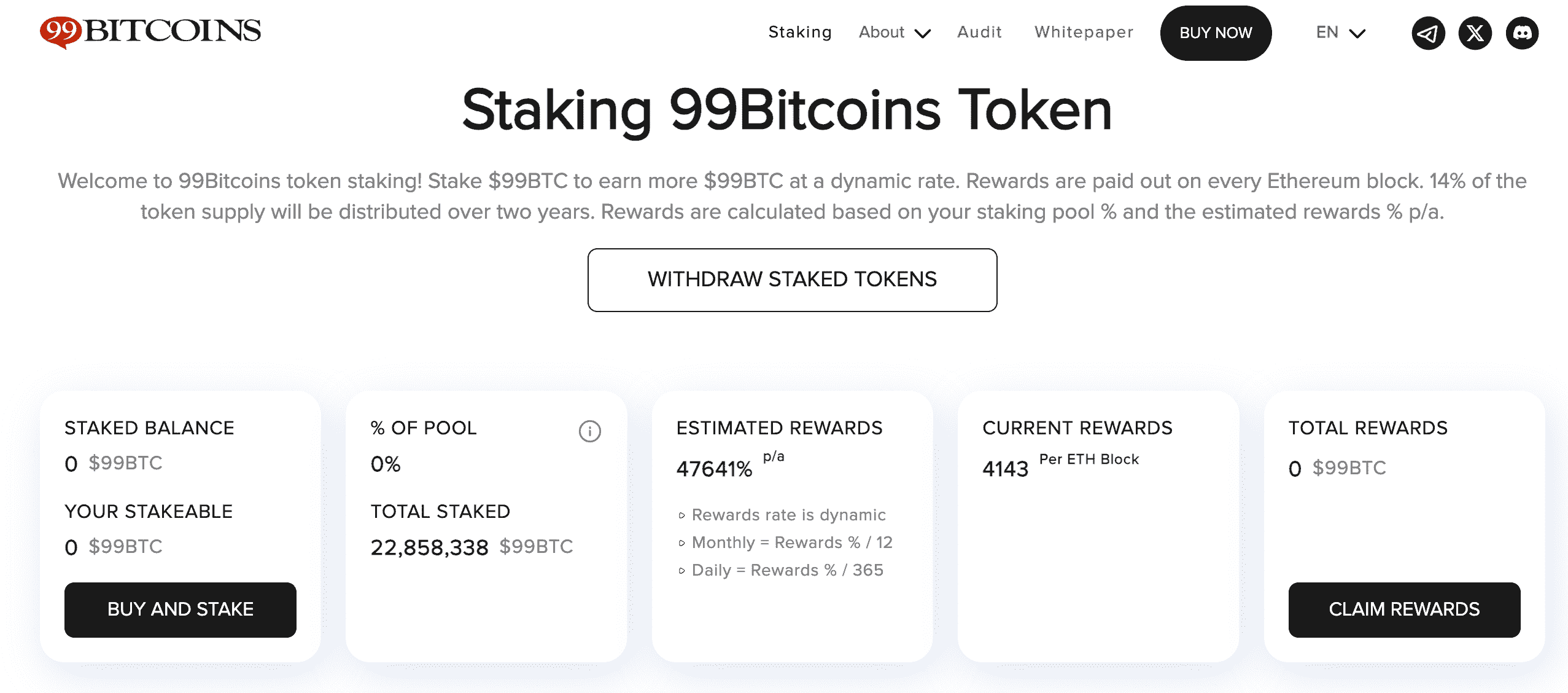Click the 22,858,338 total staked amount
The width and height of the screenshot is (1568, 693).
(429, 547)
